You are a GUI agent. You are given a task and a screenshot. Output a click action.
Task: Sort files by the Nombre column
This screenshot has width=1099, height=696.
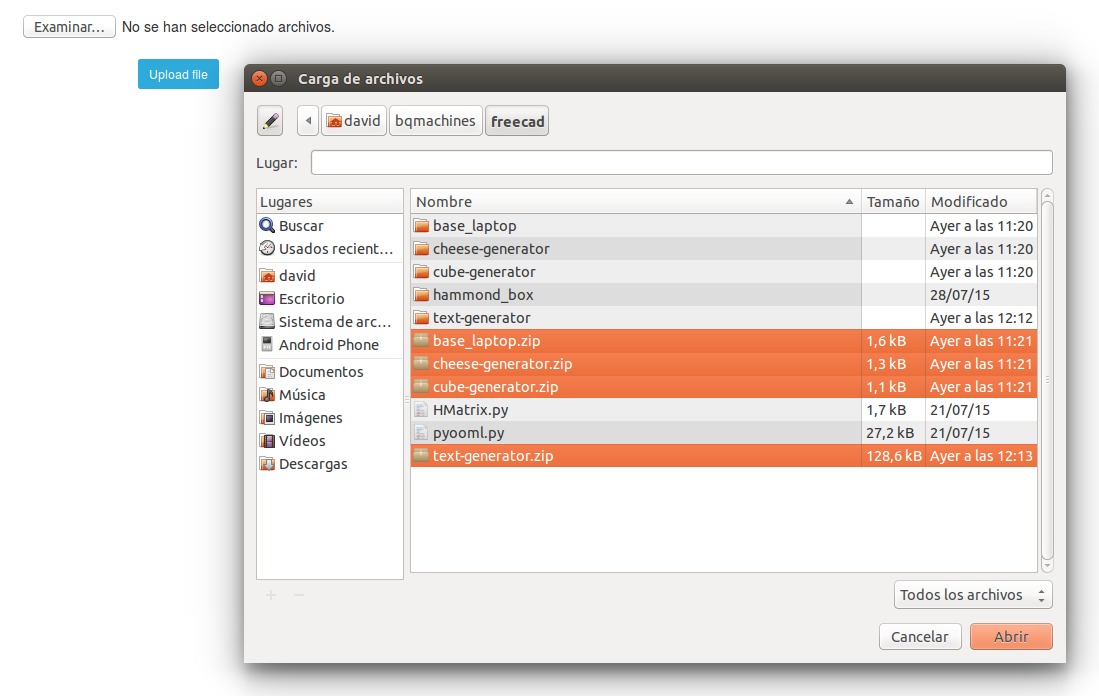tap(636, 201)
